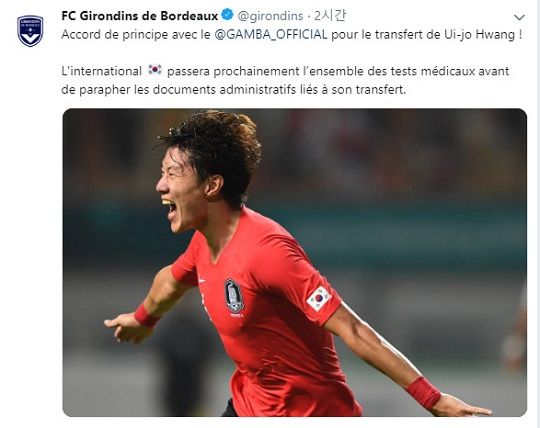Expand the tweet options chevron
Screen dimensions: 540x428
519,17
